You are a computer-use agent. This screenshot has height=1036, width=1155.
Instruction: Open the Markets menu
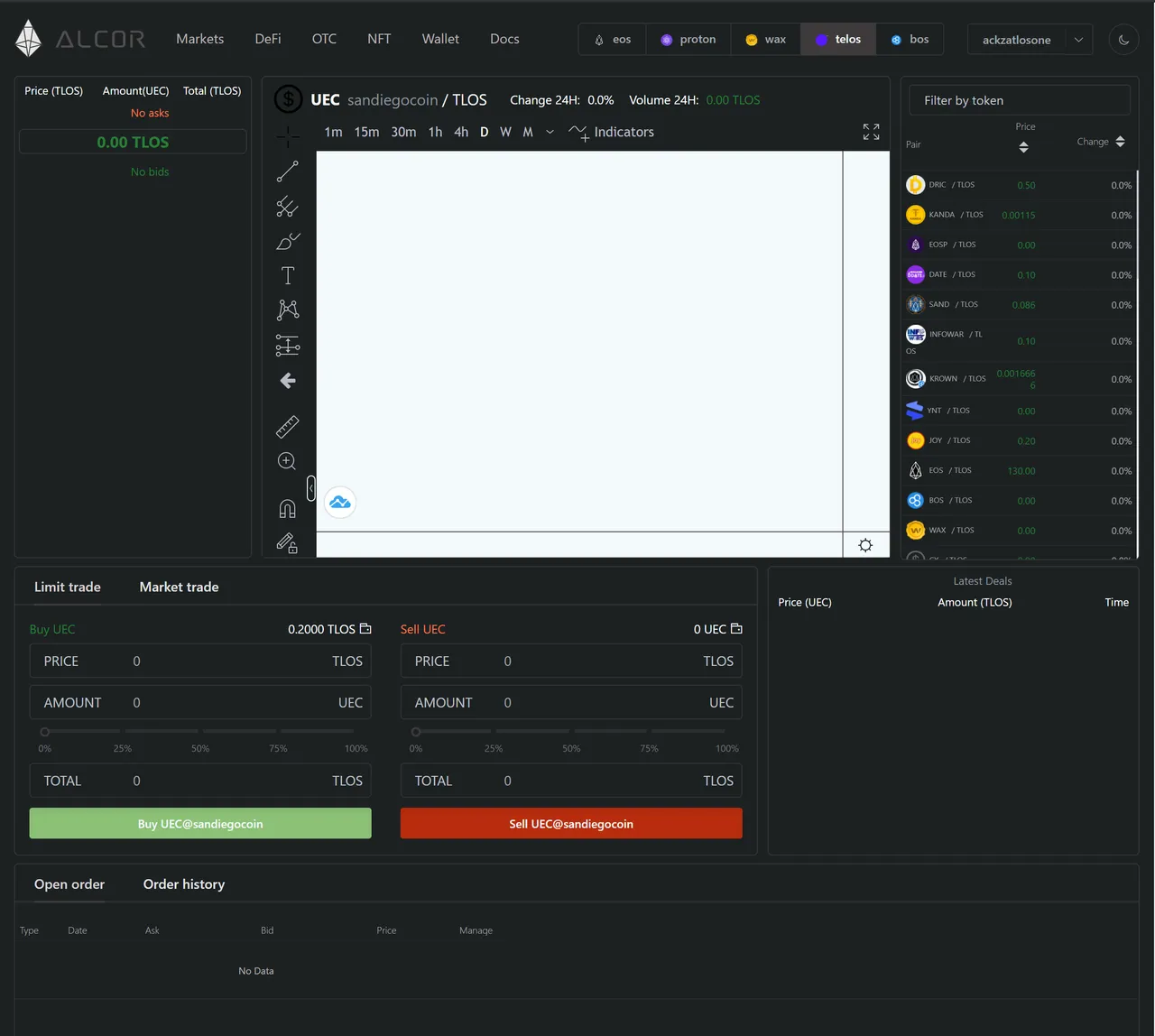click(x=199, y=39)
